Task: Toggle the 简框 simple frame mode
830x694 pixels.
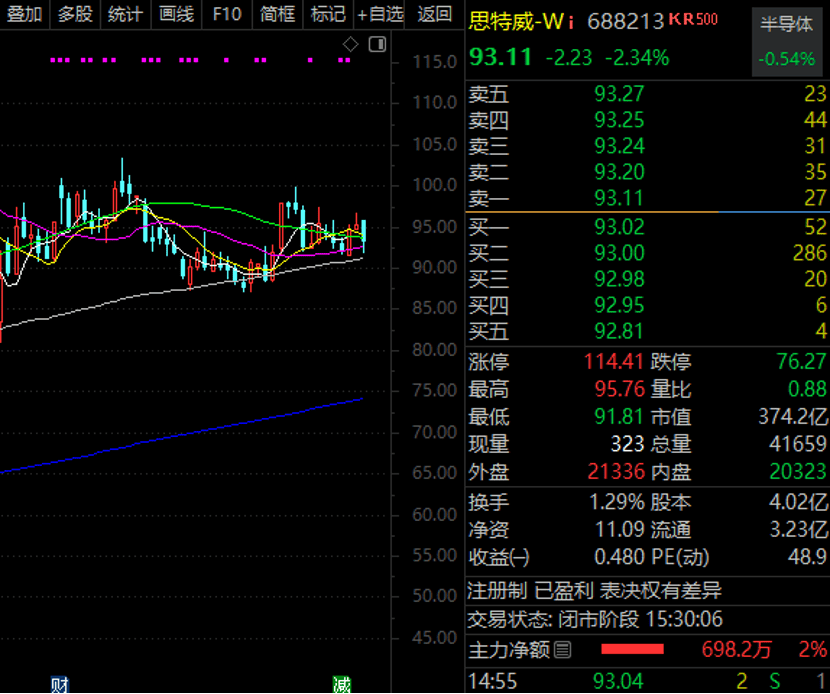Action: 277,14
